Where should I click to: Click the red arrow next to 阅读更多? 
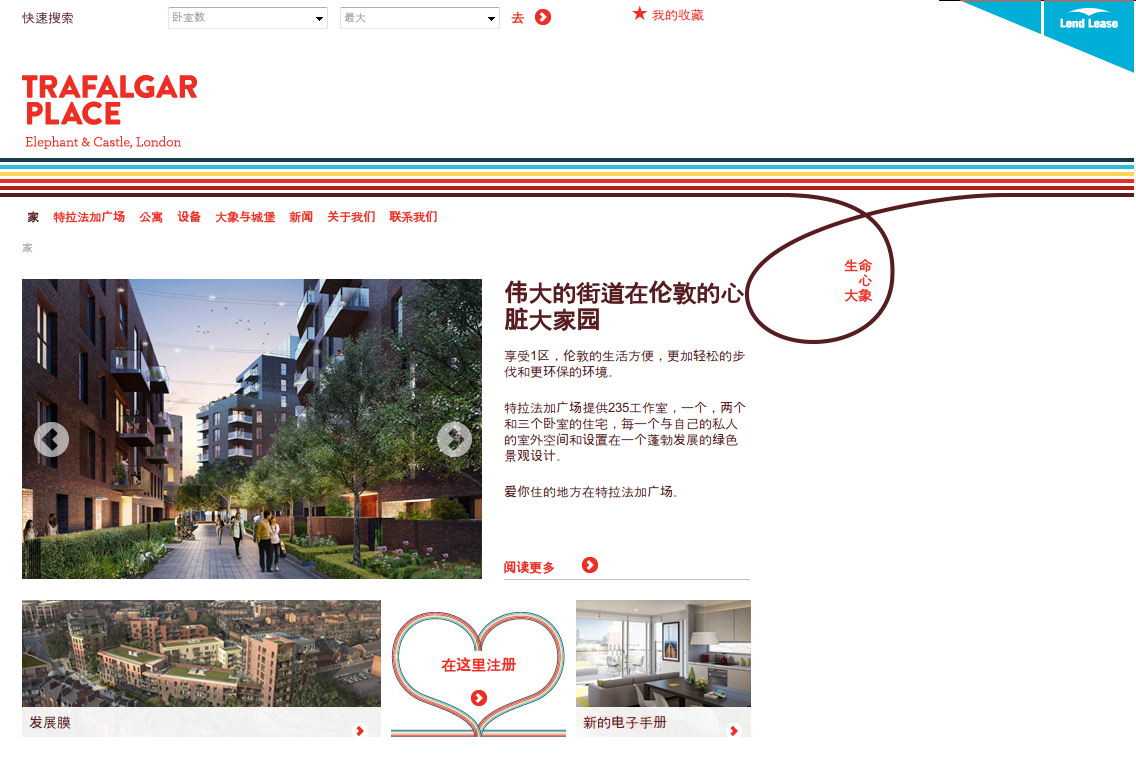590,565
